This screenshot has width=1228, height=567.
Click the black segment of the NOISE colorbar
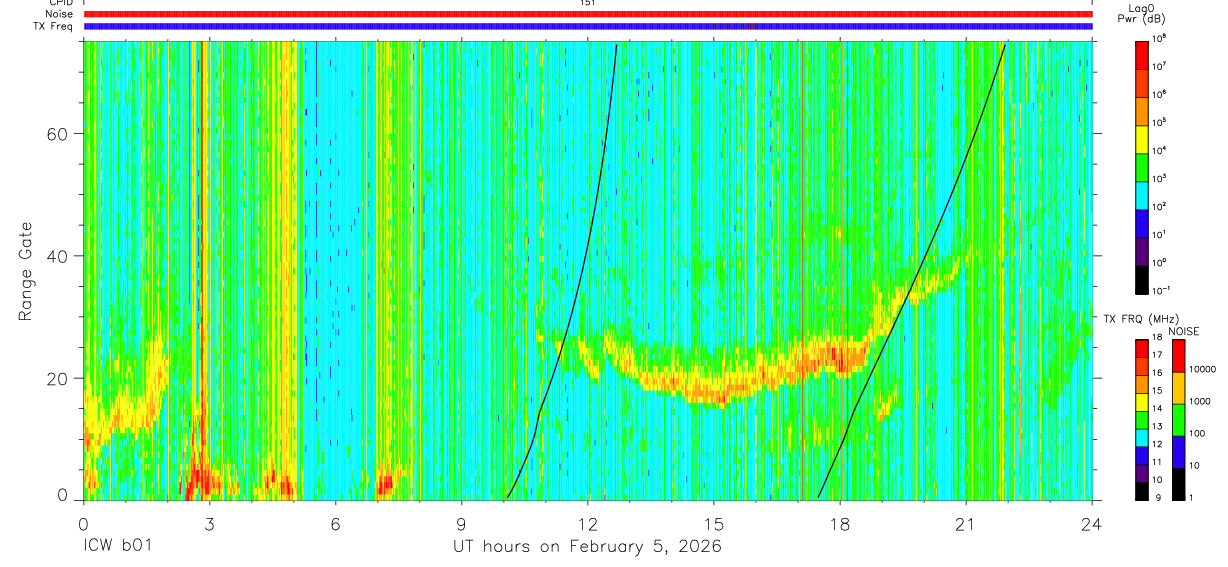coord(1178,484)
